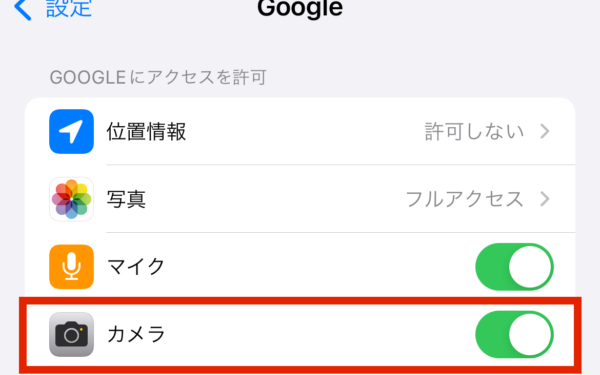Tap the GOOGLEにアクセスを許可 section header
600x375 pixels.
[x=158, y=77]
